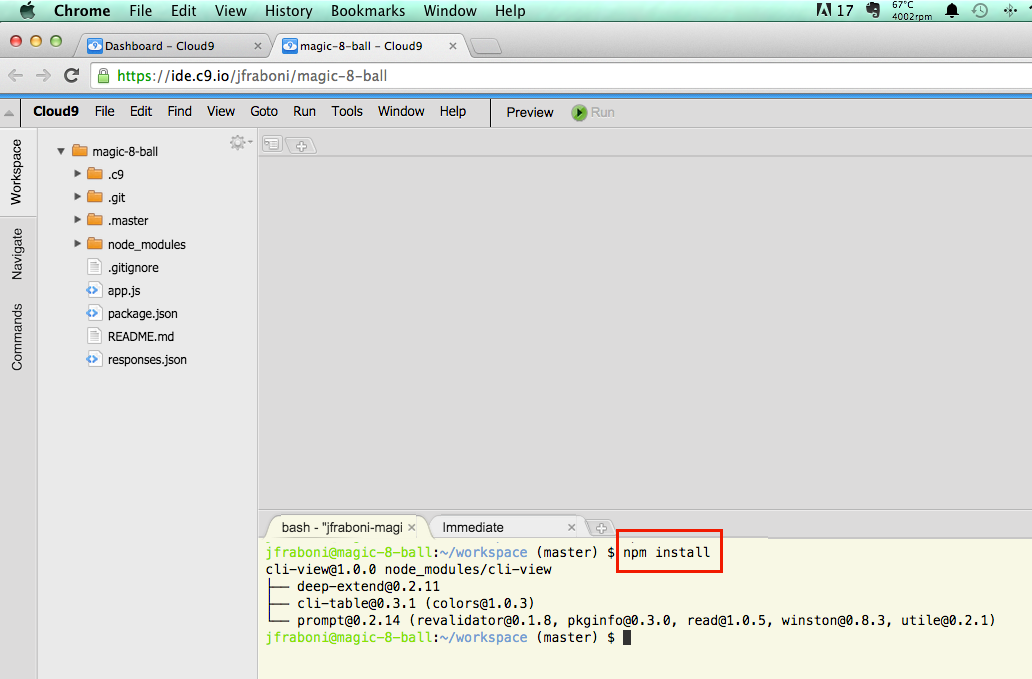The width and height of the screenshot is (1032, 679).
Task: Click the green padlock security icon
Action: point(103,76)
